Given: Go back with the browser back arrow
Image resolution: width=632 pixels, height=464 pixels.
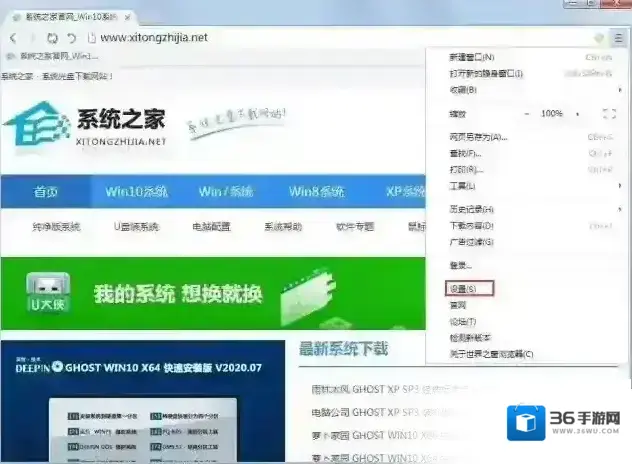Looking at the screenshot, I should tap(13, 38).
